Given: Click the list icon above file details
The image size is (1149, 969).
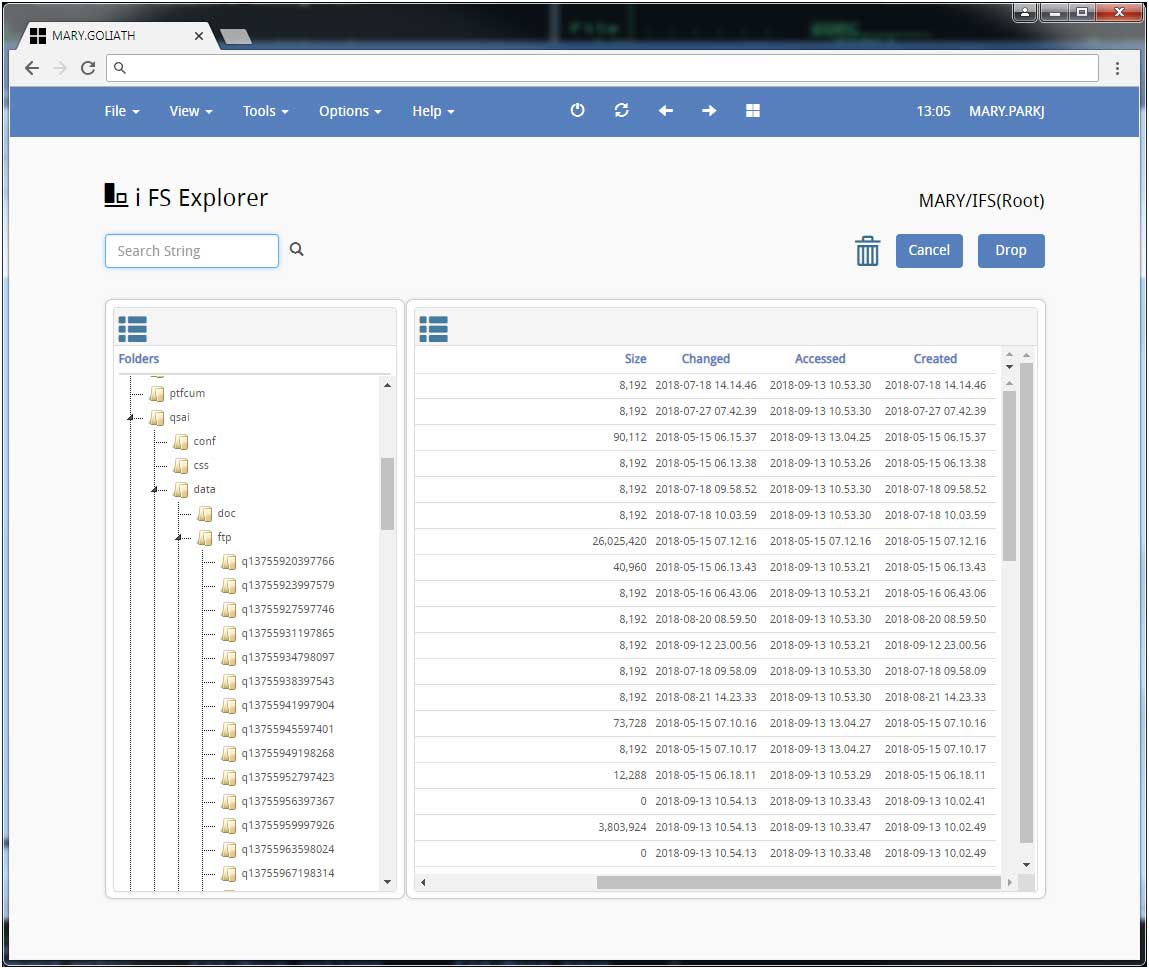Looking at the screenshot, I should point(434,328).
